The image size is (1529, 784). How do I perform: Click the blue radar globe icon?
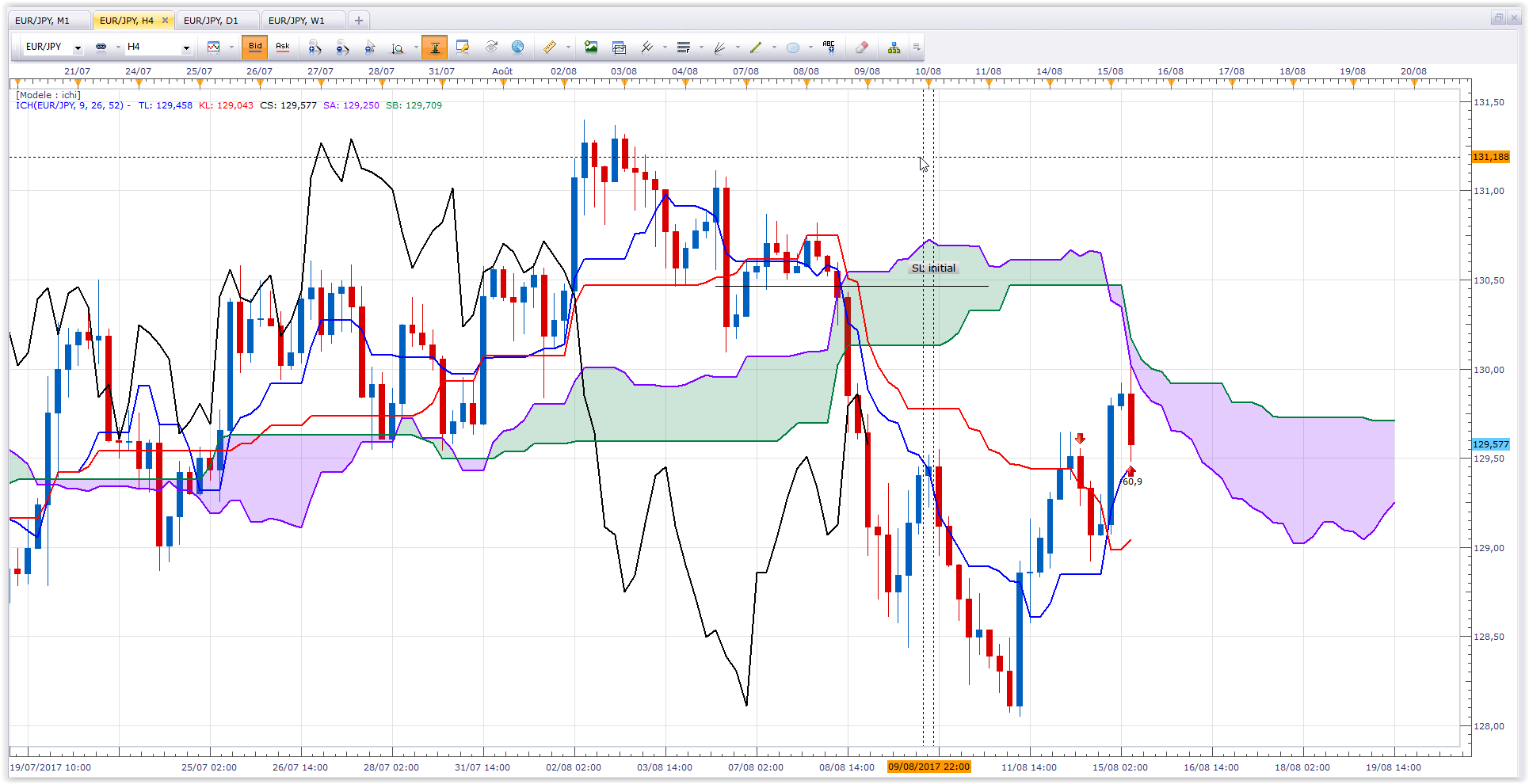tap(518, 48)
